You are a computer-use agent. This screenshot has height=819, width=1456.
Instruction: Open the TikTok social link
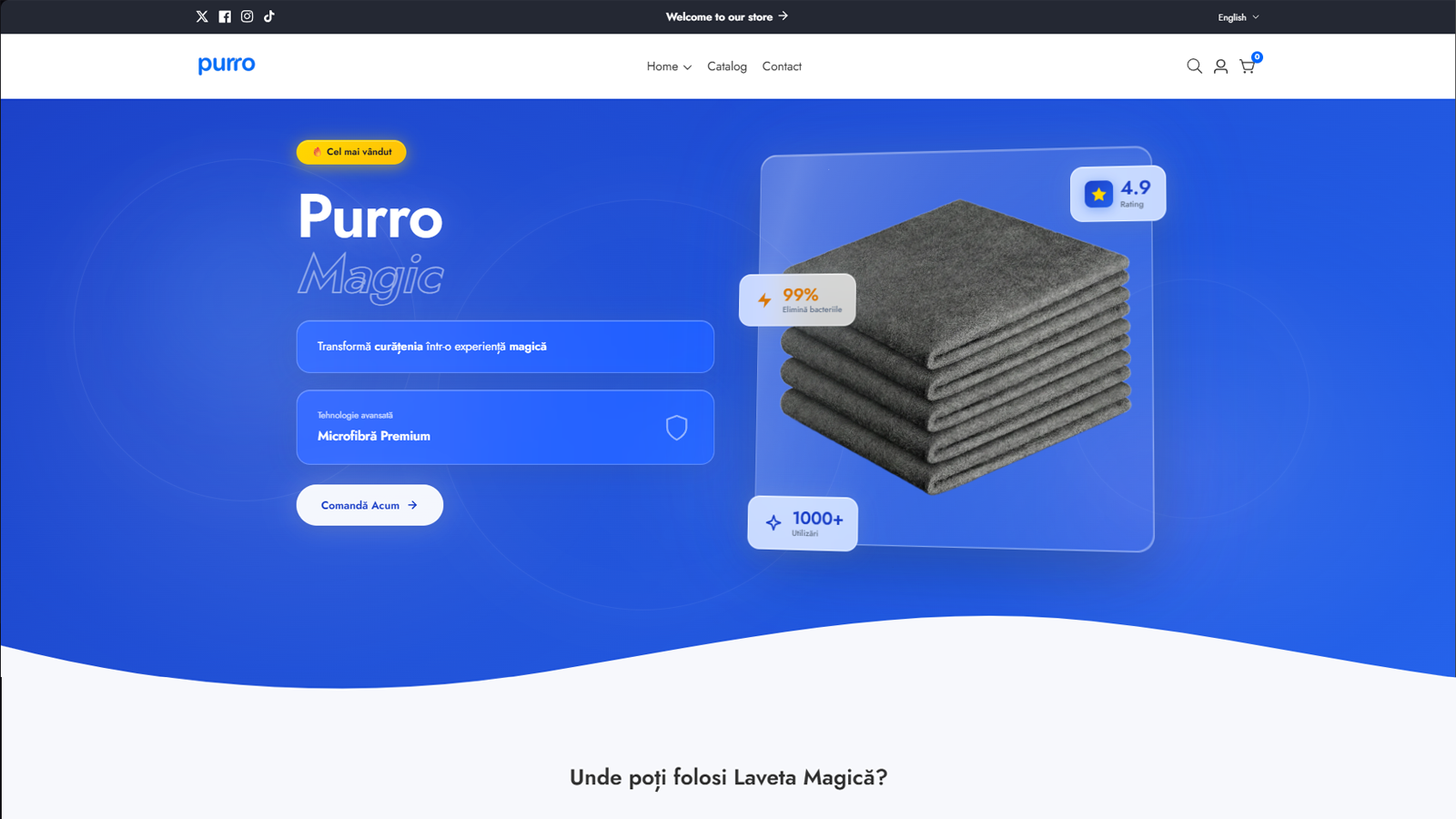[x=269, y=16]
